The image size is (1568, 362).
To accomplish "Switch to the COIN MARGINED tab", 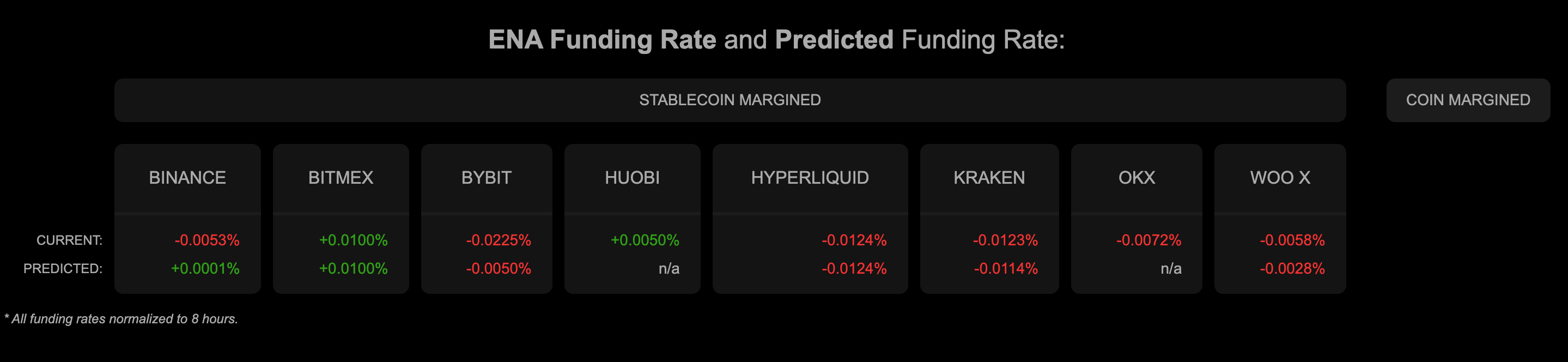I will coord(1468,100).
